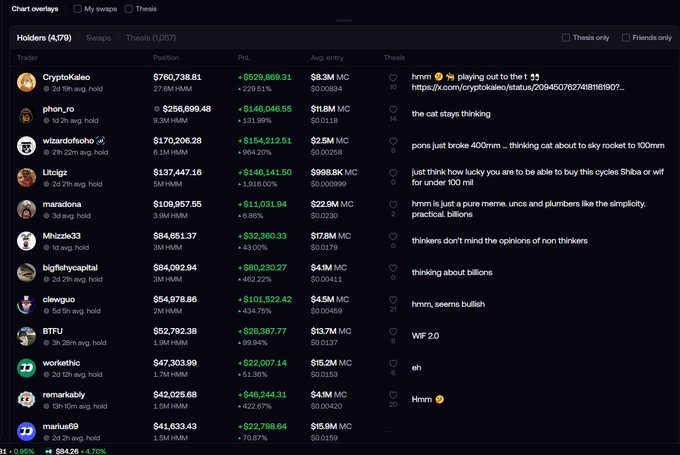680x455 pixels.
Task: Open workethic's green profile avatar
Action: pyautogui.click(x=26, y=368)
